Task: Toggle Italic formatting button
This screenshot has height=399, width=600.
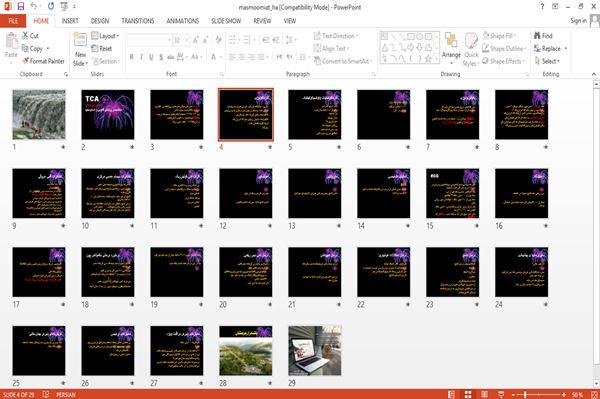Action: click(141, 57)
